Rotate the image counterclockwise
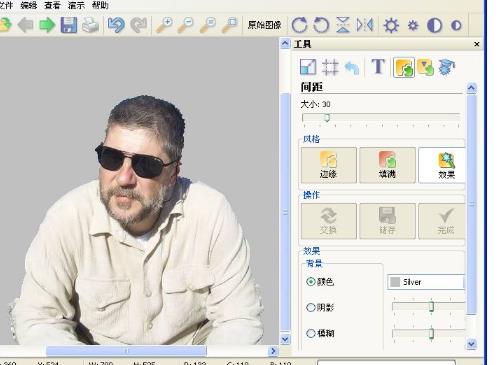502x365 pixels. [321, 25]
